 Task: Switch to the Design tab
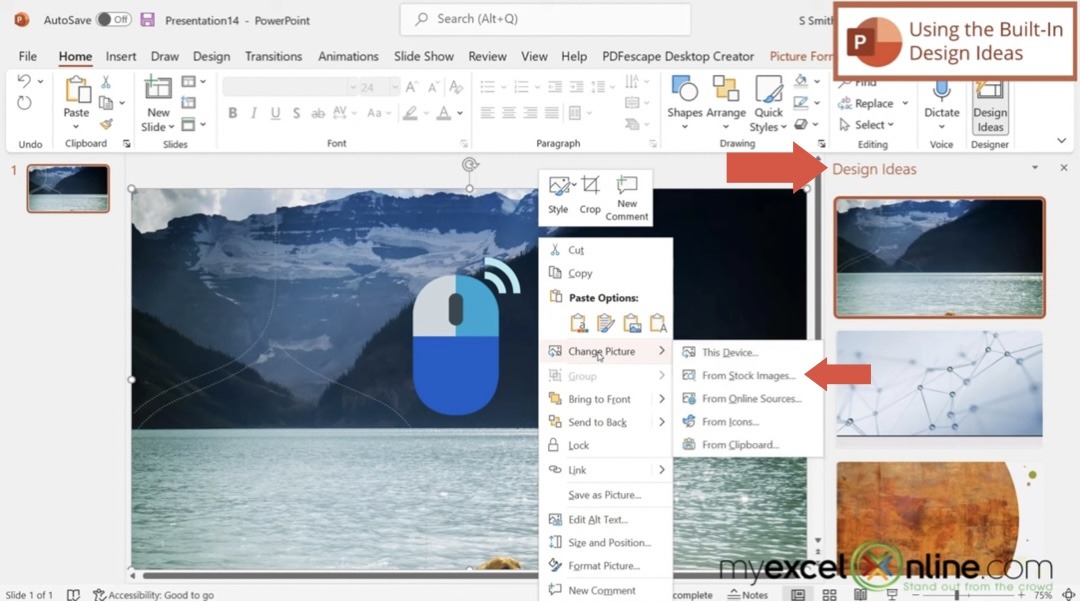tap(211, 56)
